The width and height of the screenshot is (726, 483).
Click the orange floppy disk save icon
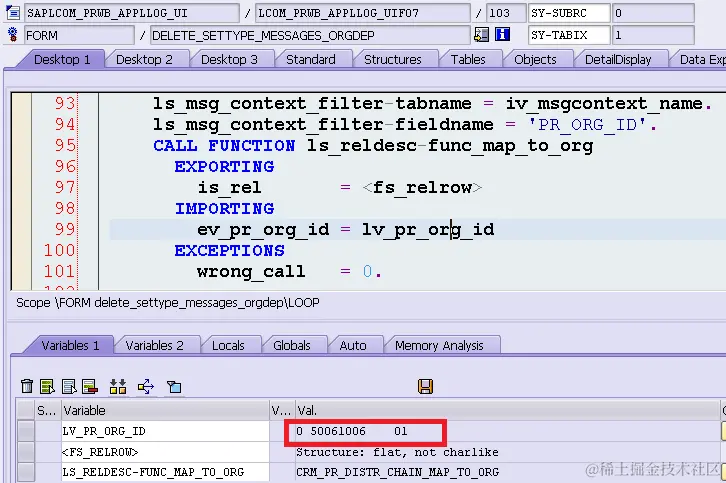pyautogui.click(x=426, y=386)
